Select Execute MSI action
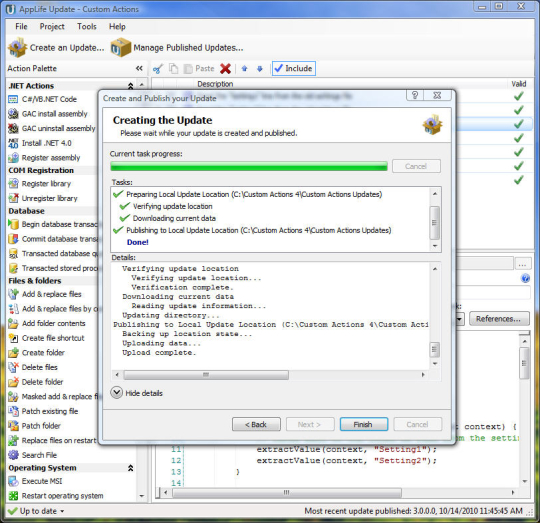The width and height of the screenshot is (540, 523). pos(35,481)
